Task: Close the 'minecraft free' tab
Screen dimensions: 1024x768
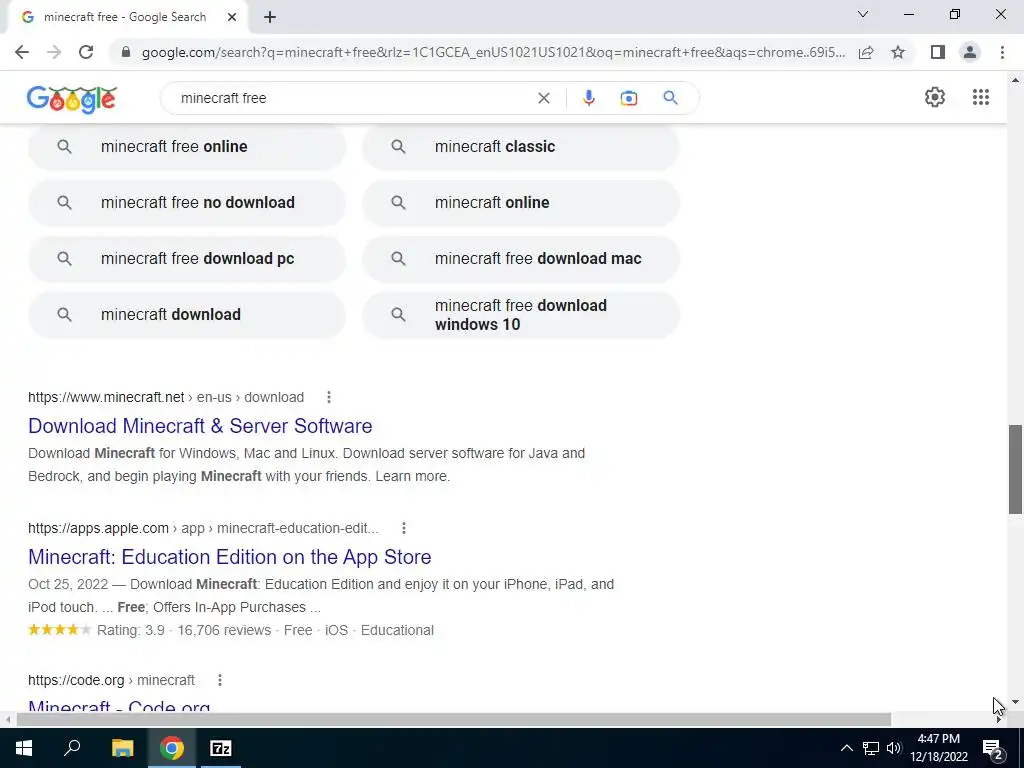Action: click(232, 17)
